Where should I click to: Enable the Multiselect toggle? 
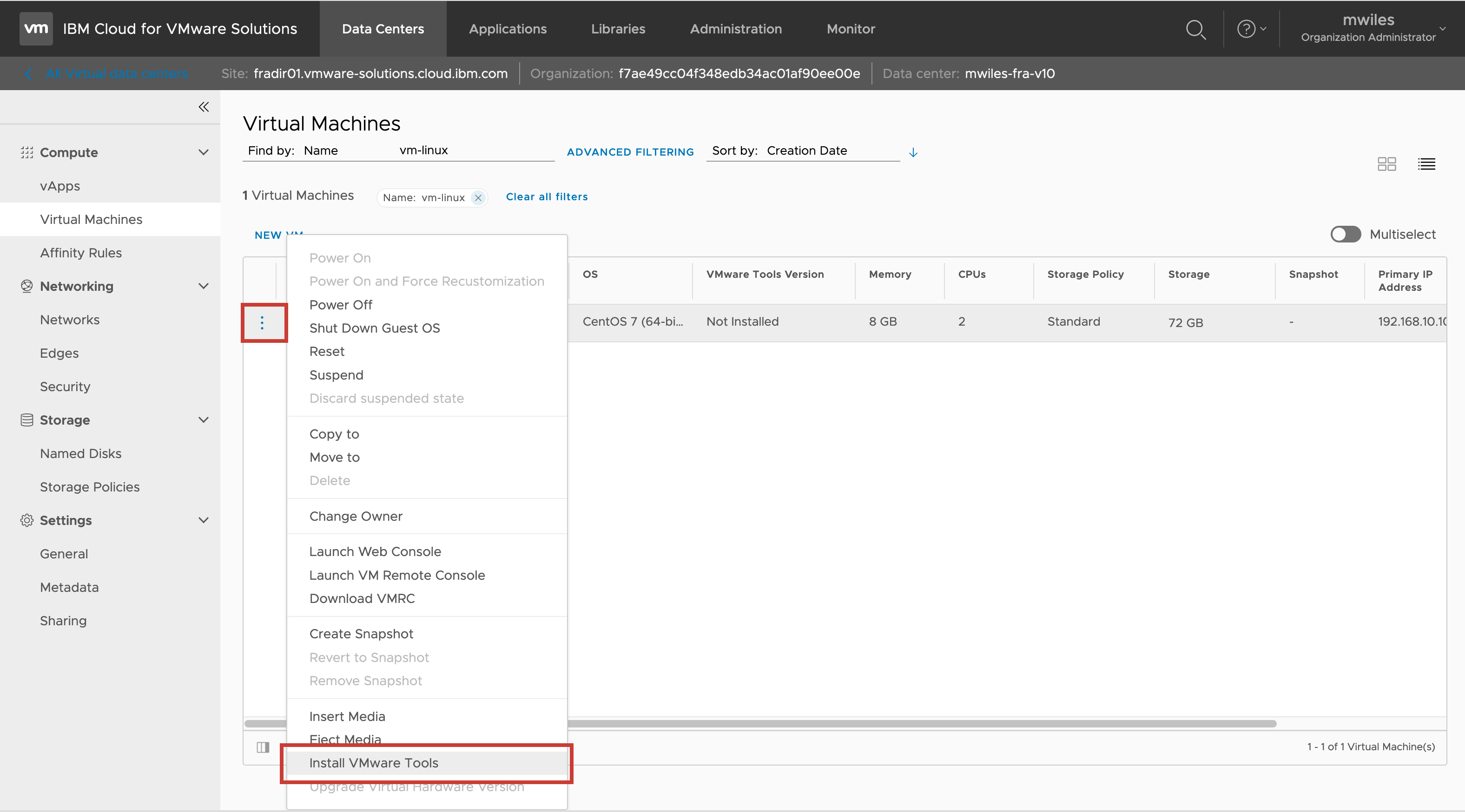click(1345, 234)
